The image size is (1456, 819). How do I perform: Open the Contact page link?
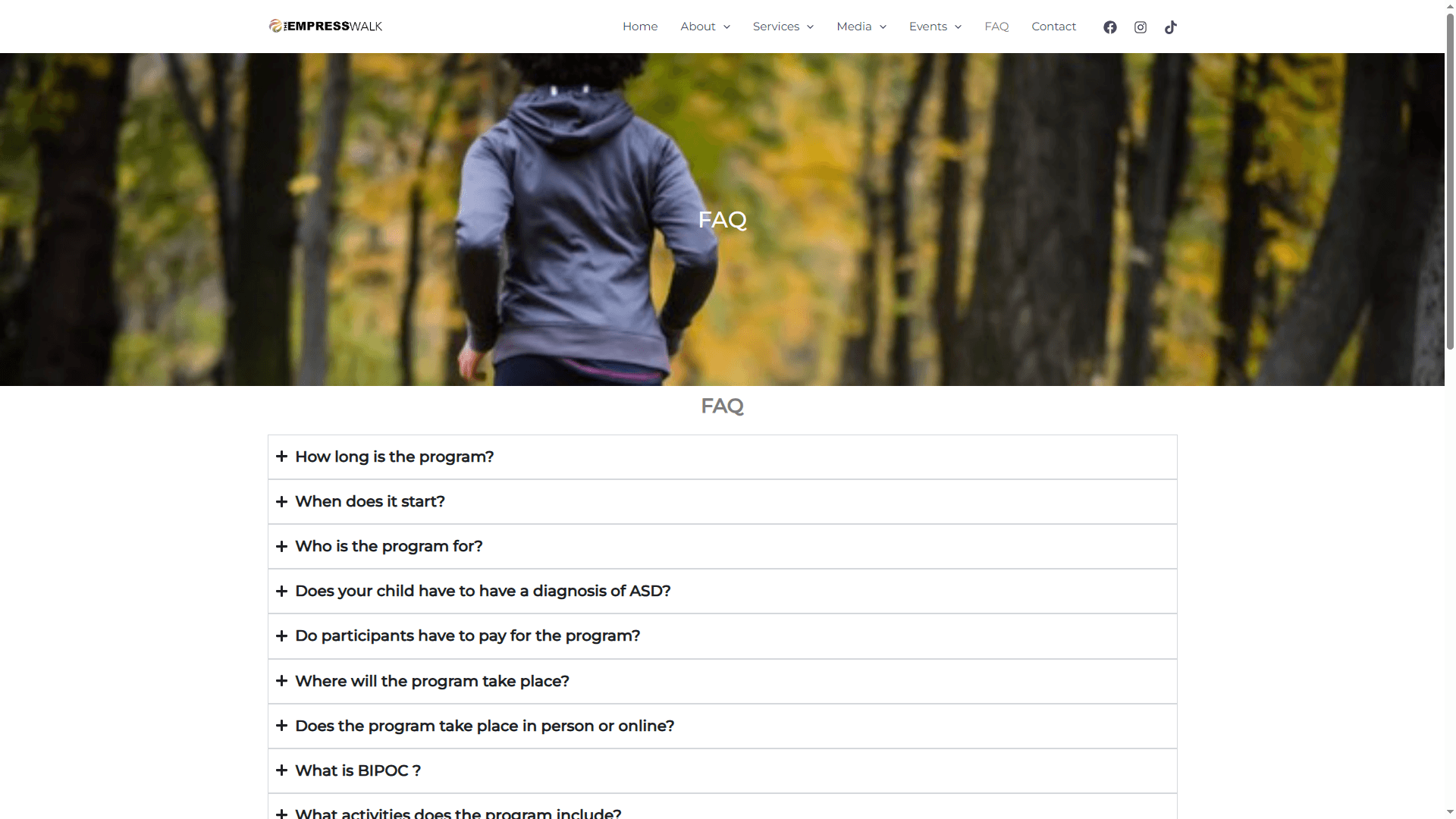[1053, 27]
